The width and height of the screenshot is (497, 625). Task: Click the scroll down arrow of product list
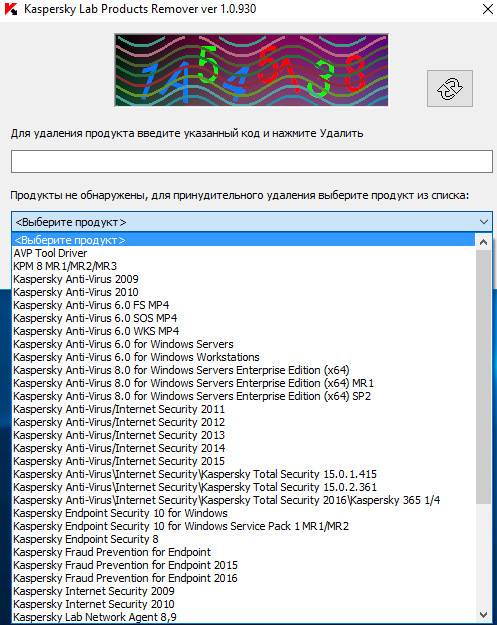point(483,614)
